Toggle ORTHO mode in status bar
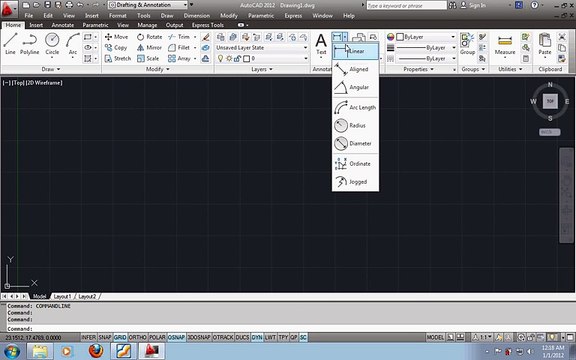The height and width of the screenshot is (360, 576). tap(138, 337)
